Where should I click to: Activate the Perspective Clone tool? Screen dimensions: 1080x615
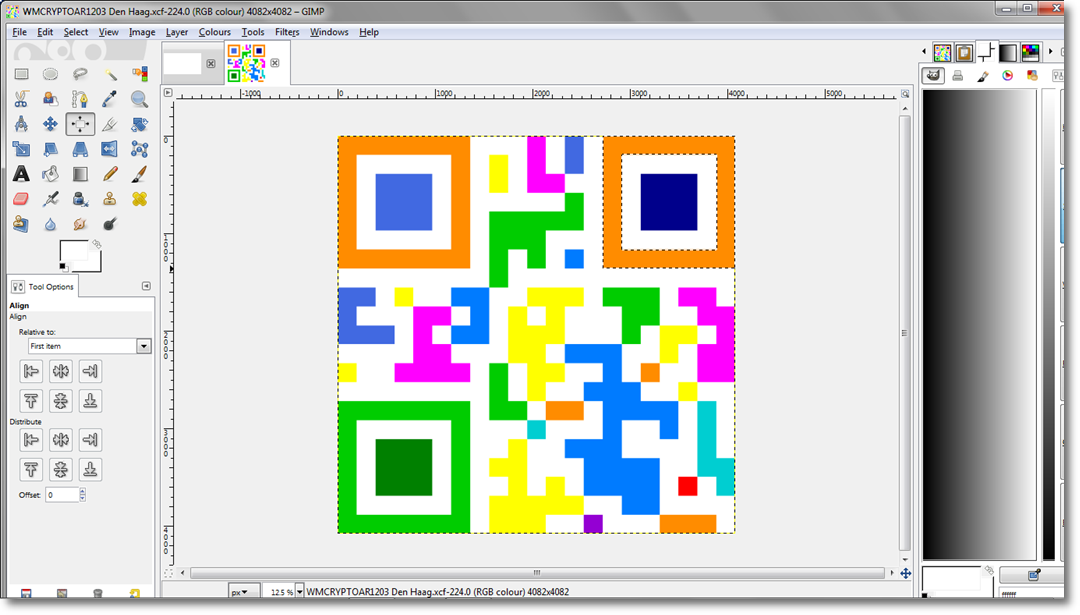21,224
